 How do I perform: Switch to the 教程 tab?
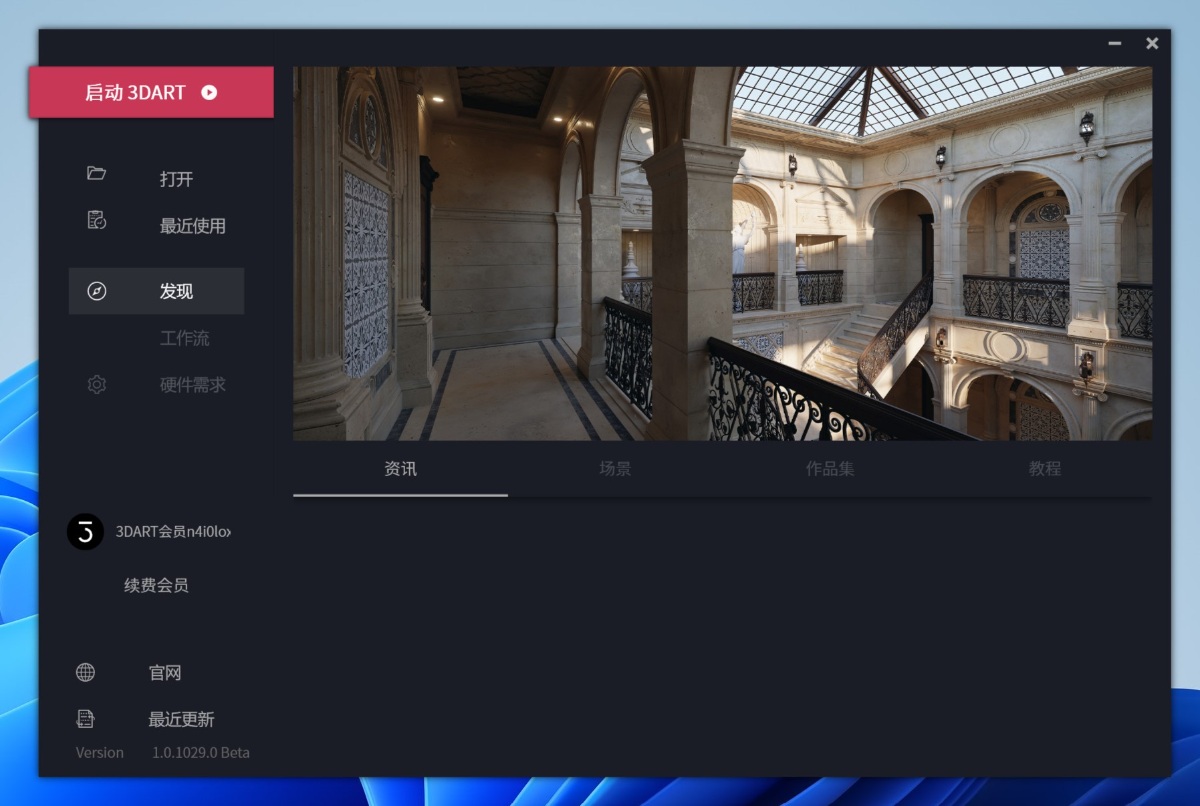pyautogui.click(x=1044, y=469)
